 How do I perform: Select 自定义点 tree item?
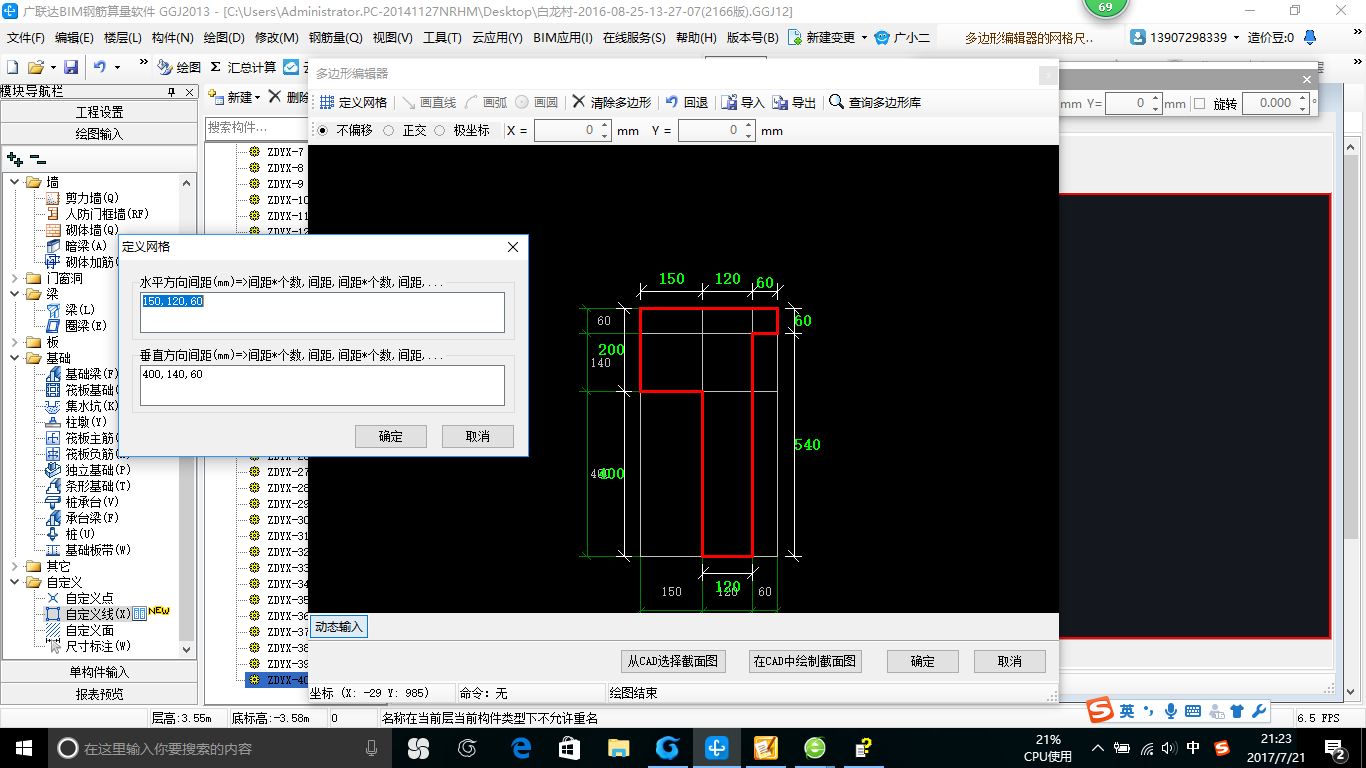(x=90, y=598)
